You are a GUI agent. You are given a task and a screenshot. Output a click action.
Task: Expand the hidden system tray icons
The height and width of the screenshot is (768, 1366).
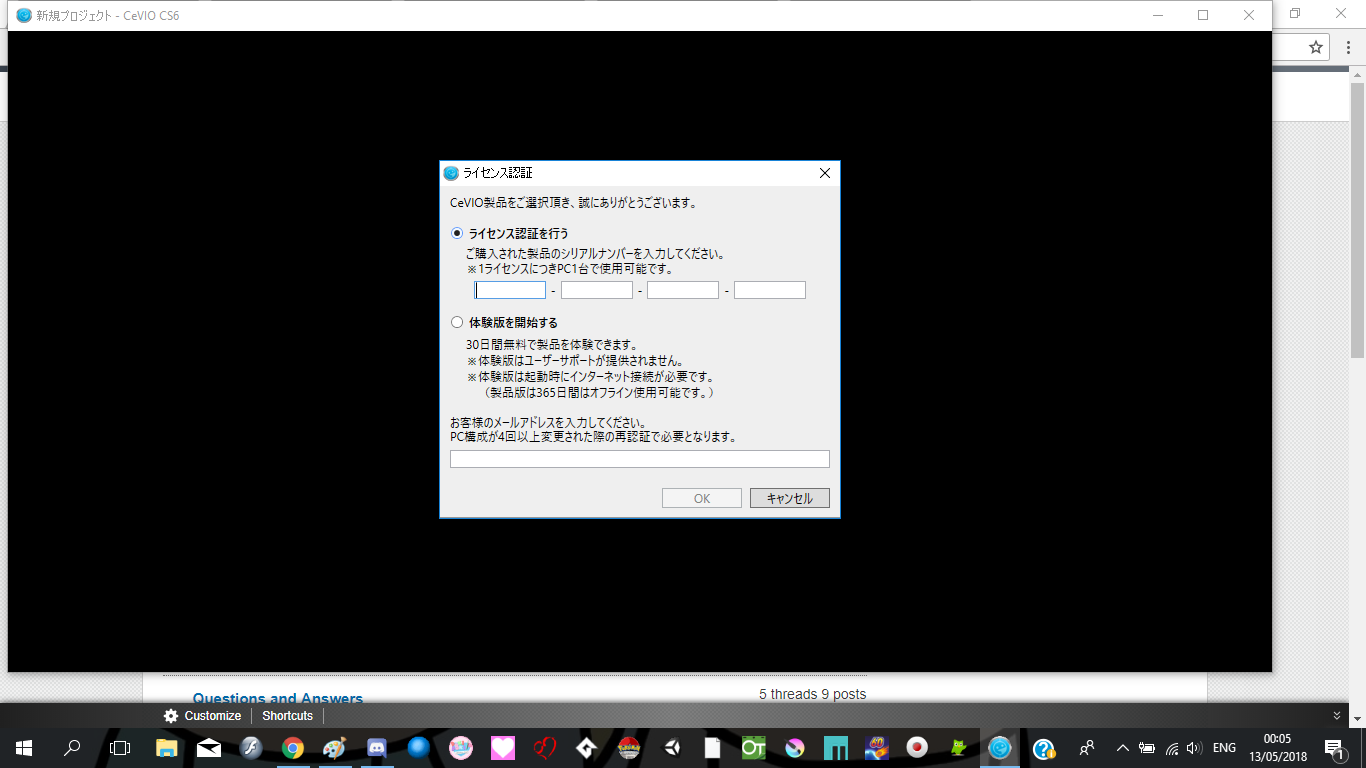click(x=1122, y=748)
